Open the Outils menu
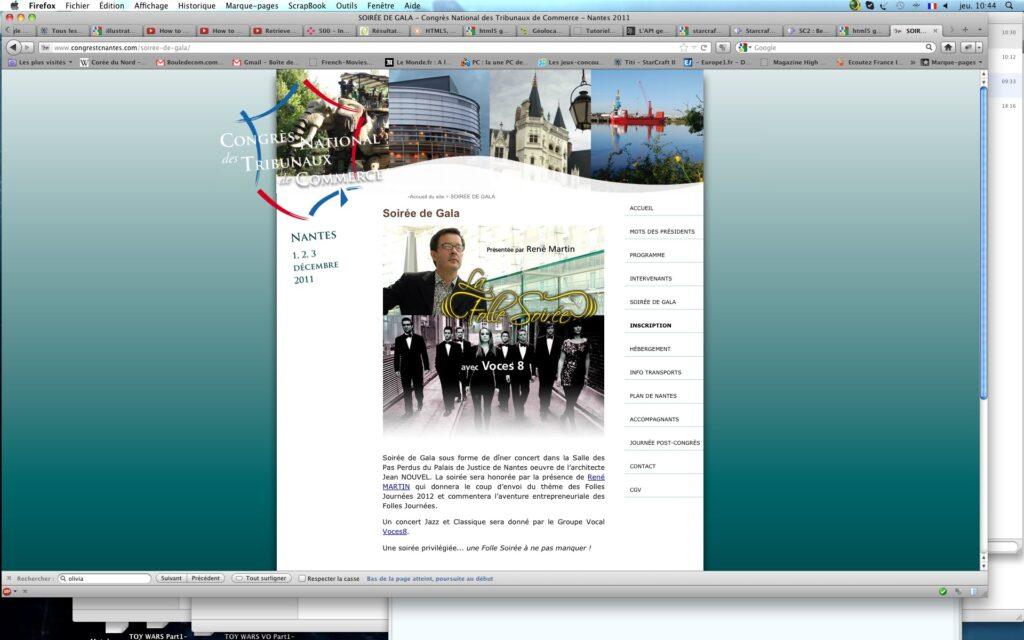 [x=346, y=6]
